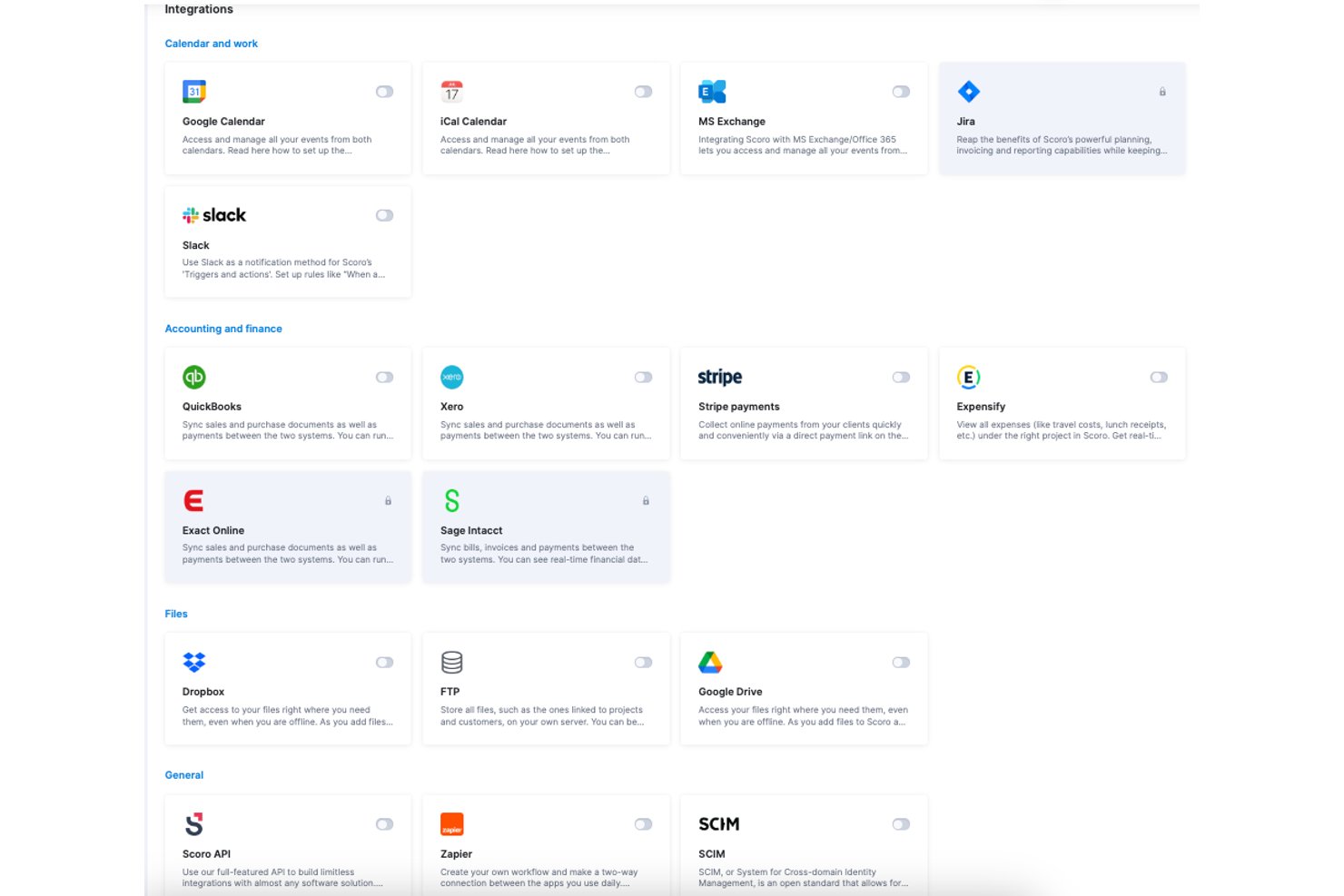Click the Stripe payments card title
1344x896 pixels.
739,407
